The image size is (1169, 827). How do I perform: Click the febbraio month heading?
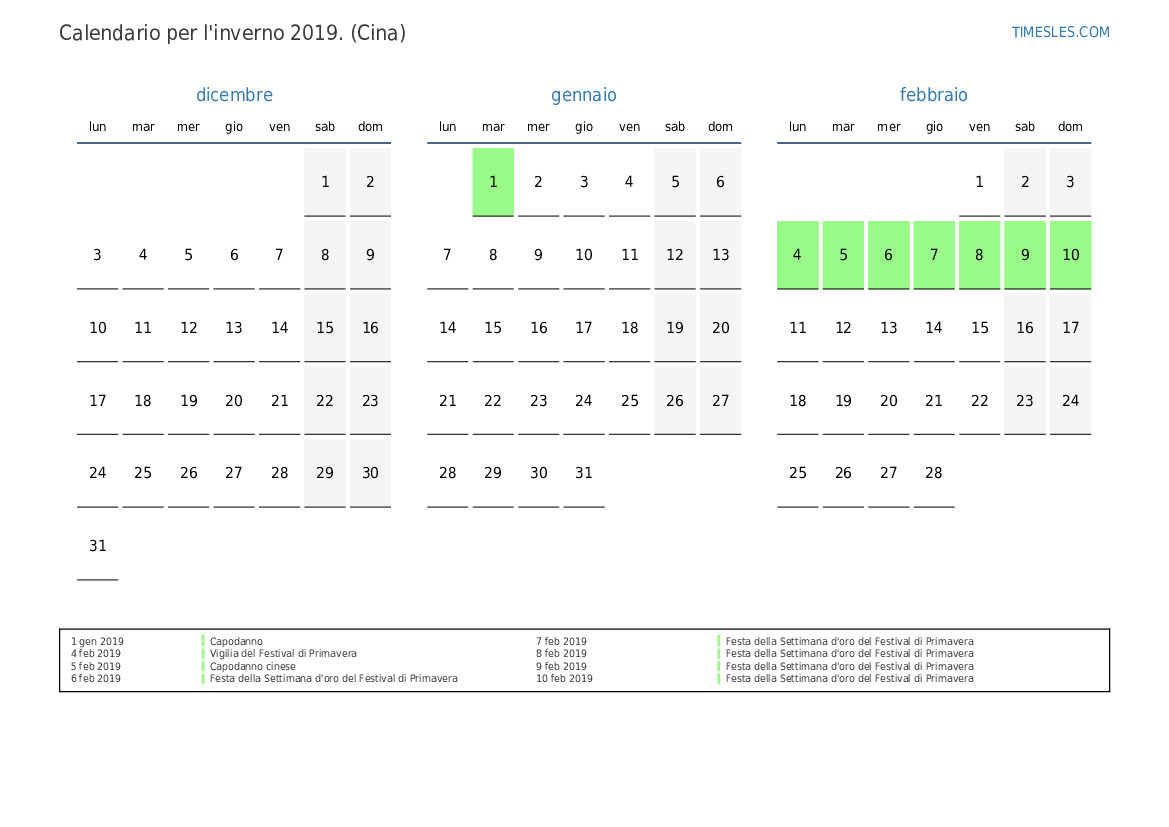933,95
